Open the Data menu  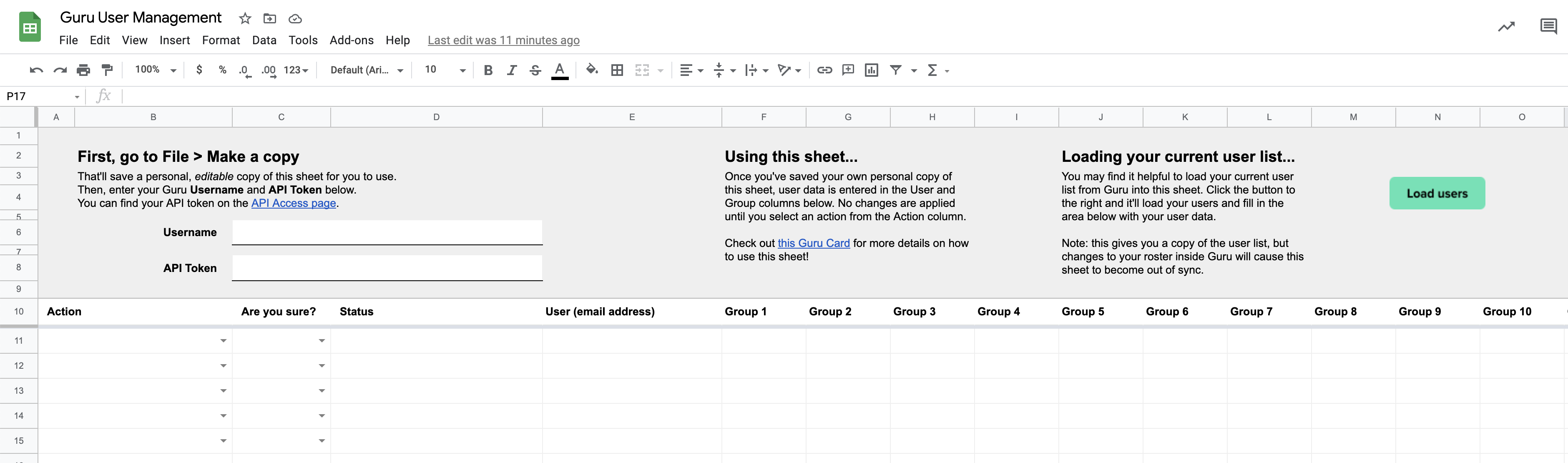[264, 40]
